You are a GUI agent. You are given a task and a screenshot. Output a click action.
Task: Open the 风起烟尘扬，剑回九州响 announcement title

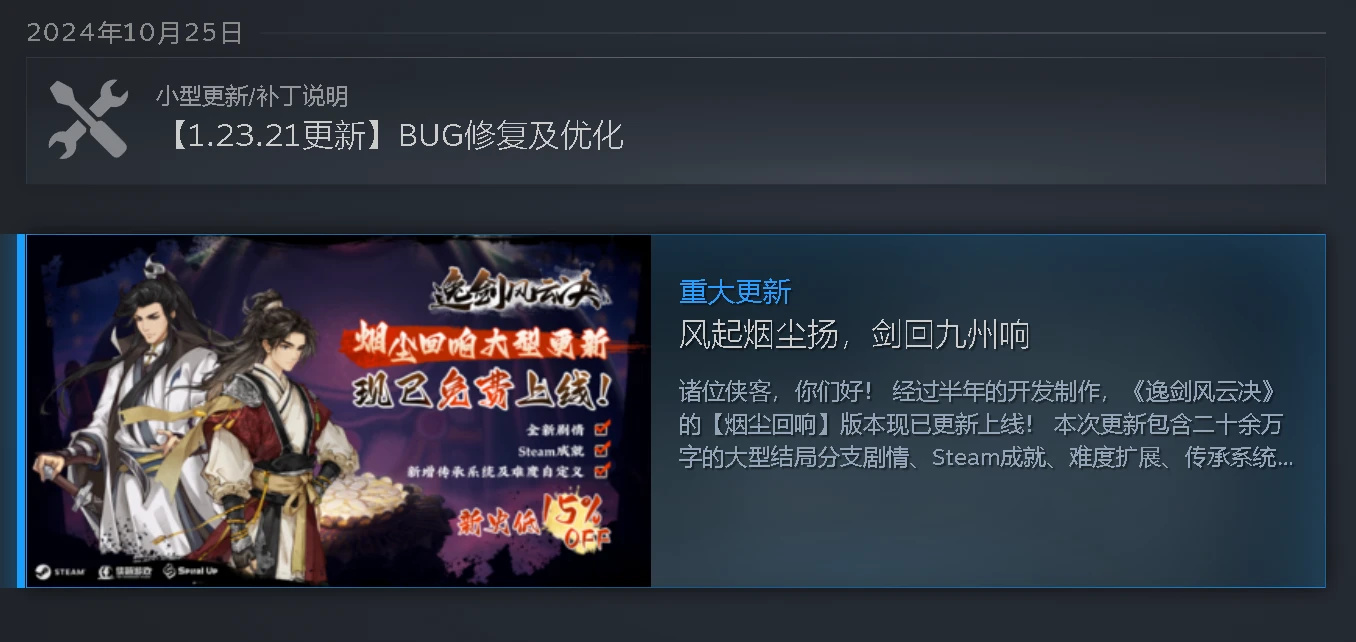[854, 335]
